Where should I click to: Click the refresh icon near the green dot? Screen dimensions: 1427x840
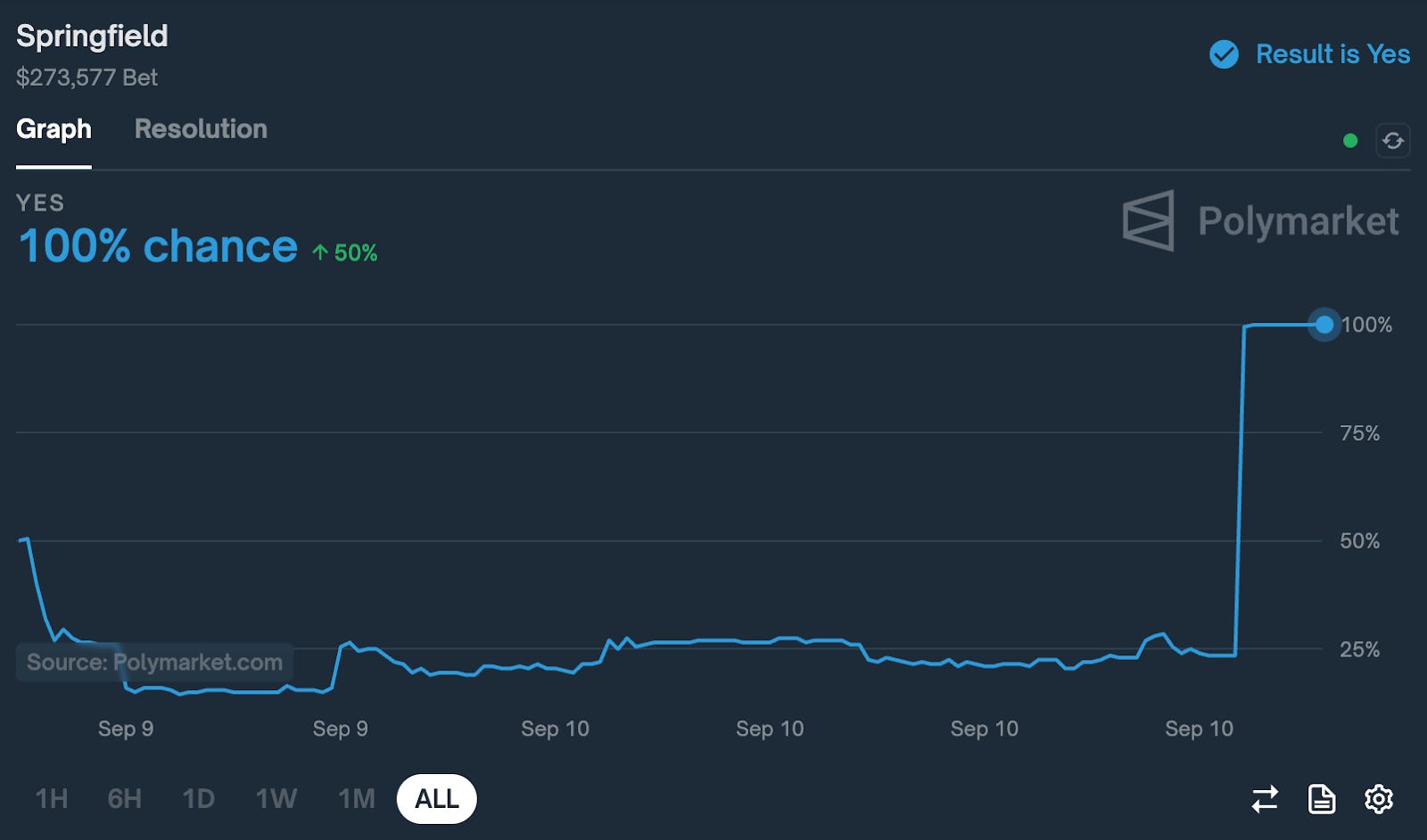click(x=1392, y=141)
